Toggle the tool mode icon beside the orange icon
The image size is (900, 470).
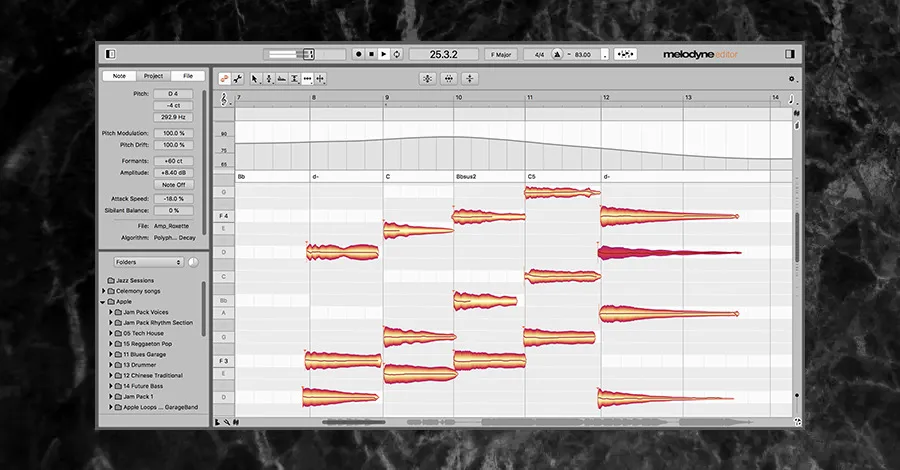[238, 79]
